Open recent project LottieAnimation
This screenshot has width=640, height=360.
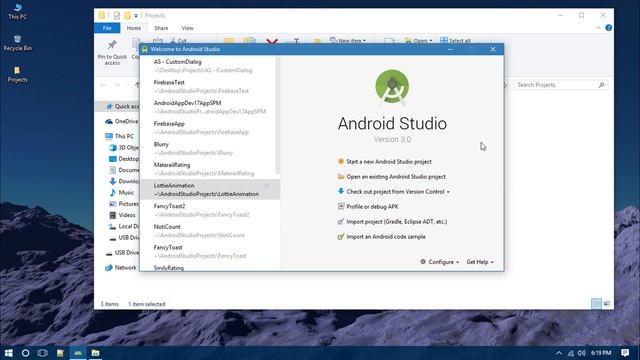210,189
